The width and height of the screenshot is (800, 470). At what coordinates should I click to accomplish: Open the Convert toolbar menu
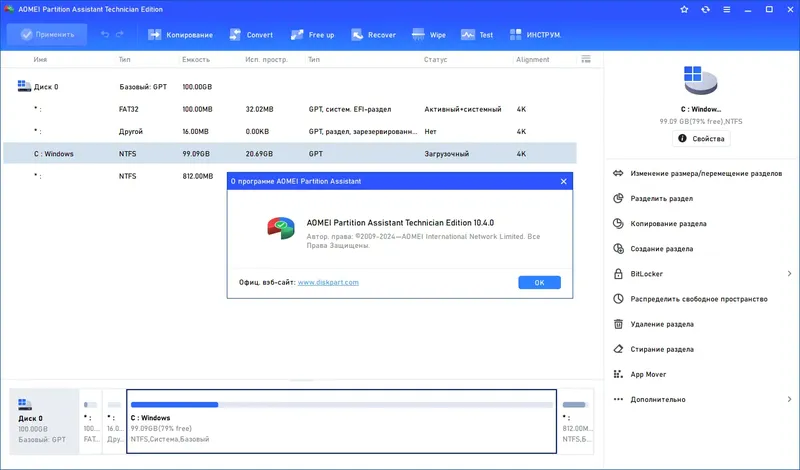pos(251,35)
